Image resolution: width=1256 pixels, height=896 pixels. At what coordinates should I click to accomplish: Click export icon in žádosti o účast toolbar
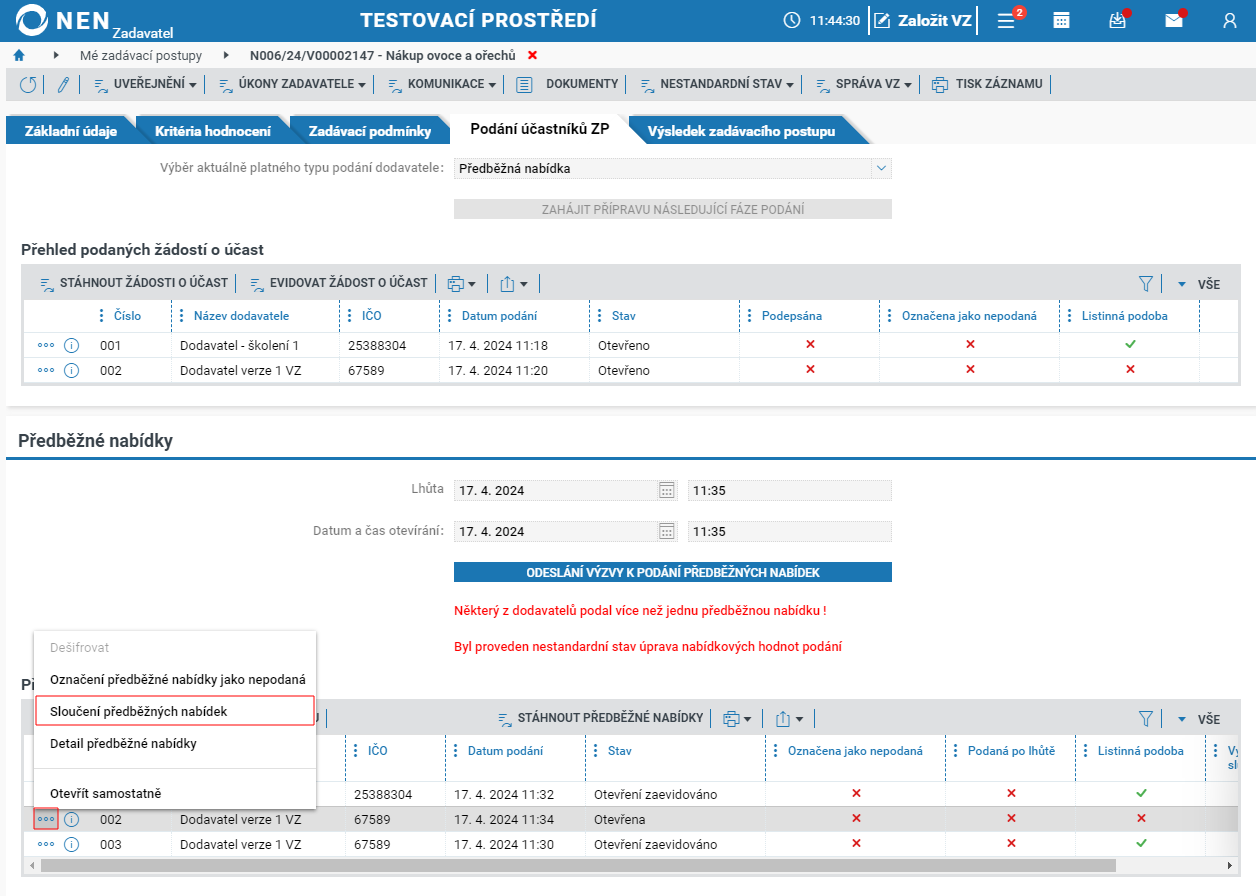point(513,284)
